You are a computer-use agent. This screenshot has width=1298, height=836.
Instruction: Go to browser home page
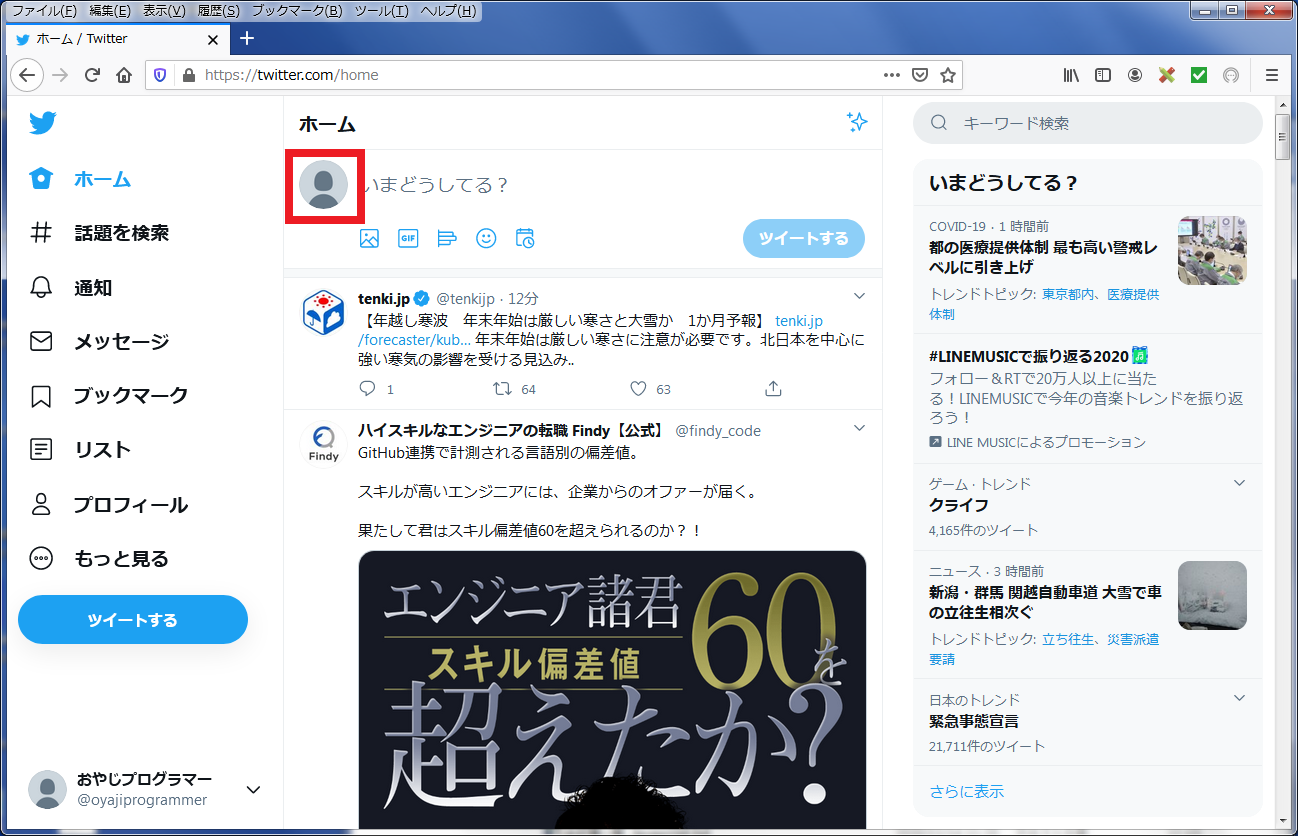124,75
